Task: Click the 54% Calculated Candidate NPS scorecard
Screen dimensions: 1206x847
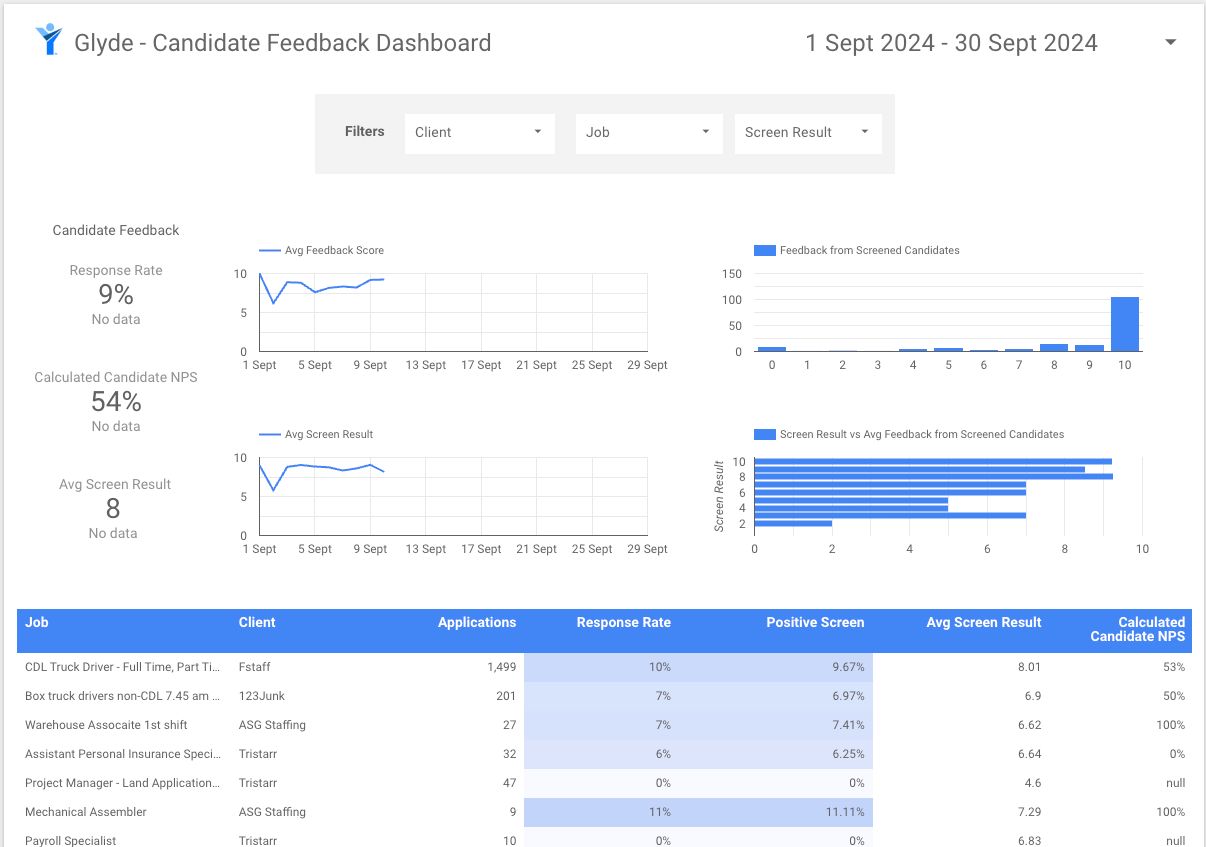Action: (x=116, y=401)
